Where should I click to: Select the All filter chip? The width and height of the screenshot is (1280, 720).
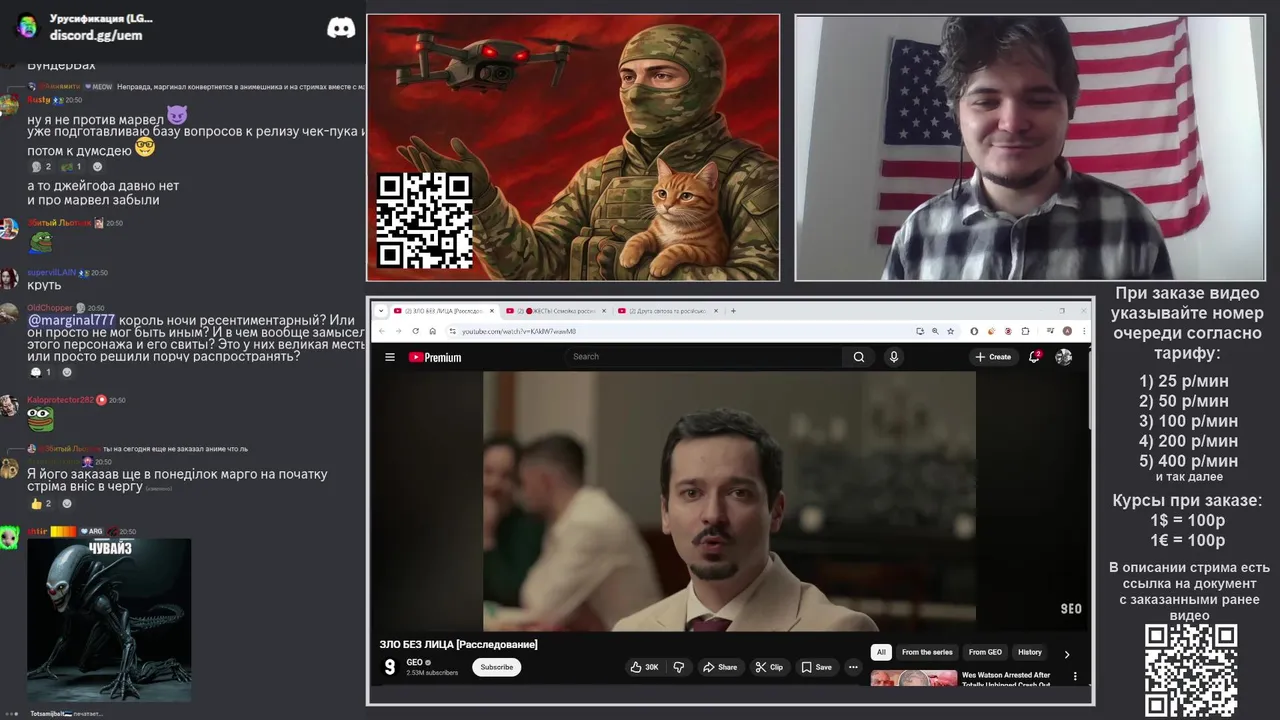(881, 652)
